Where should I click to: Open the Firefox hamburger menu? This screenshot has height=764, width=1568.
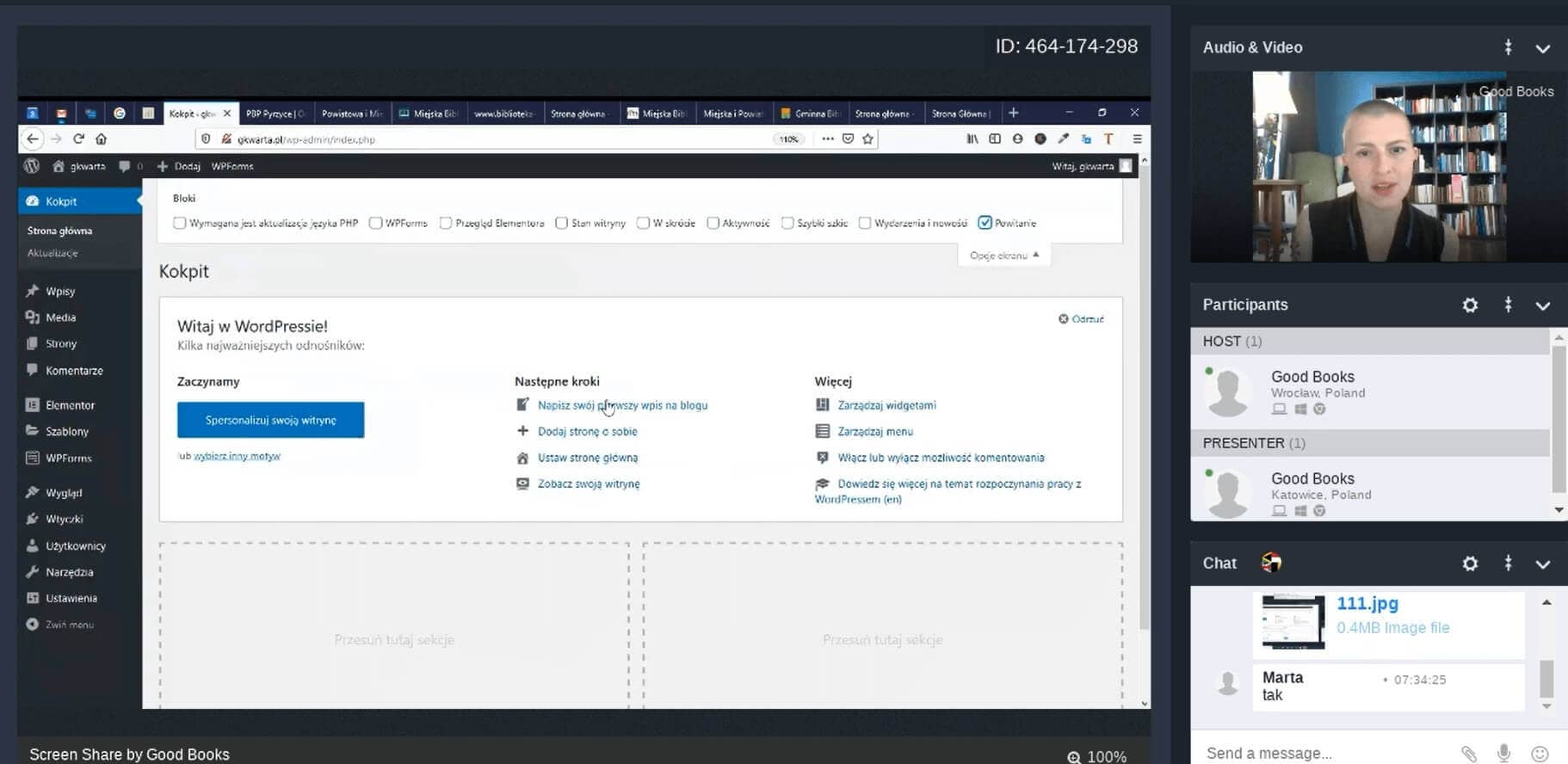1137,139
